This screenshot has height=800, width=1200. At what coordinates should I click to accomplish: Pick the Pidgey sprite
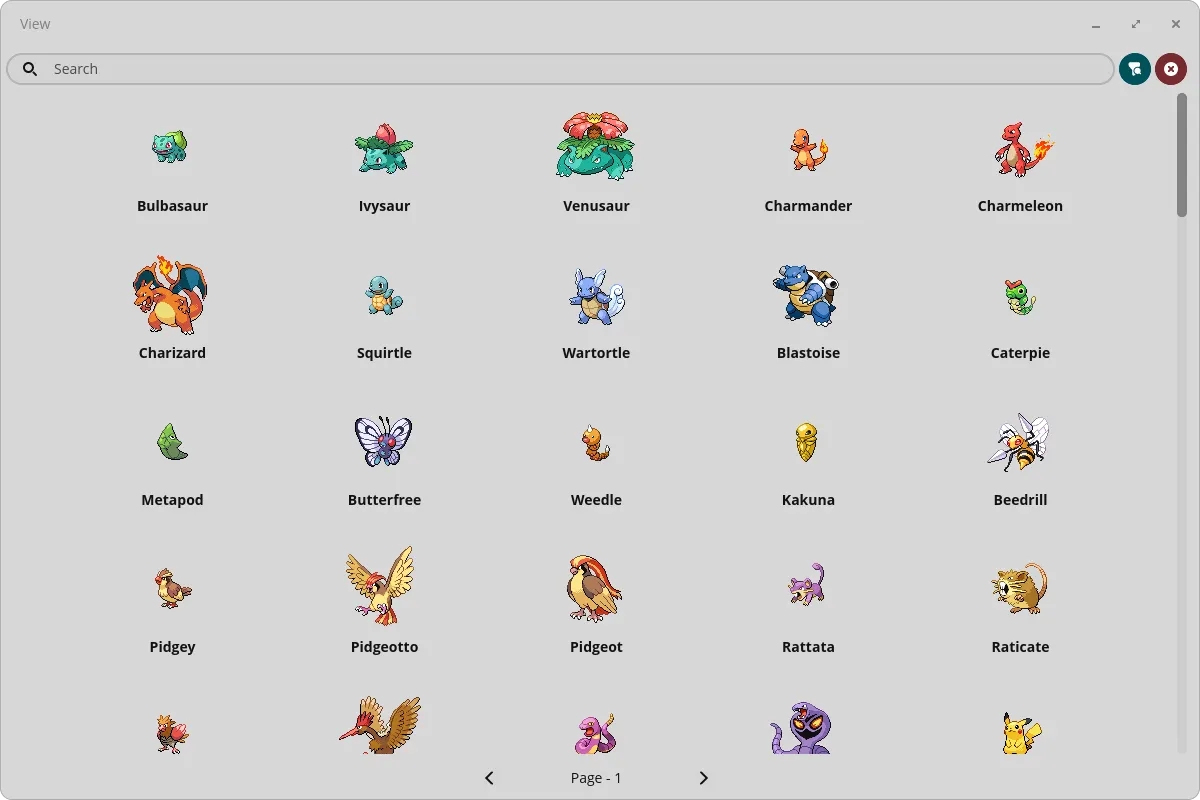[172, 587]
